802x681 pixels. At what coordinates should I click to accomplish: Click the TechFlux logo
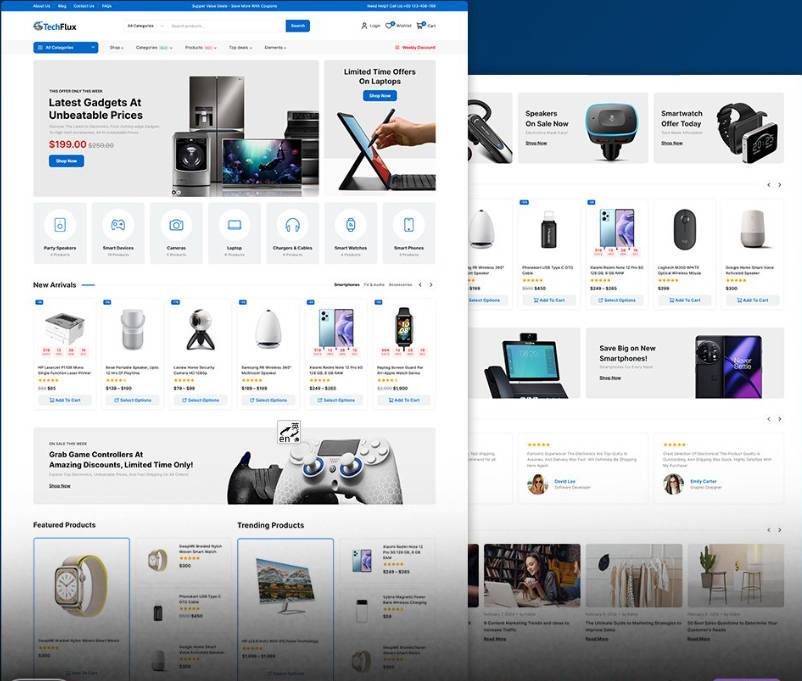coord(55,26)
